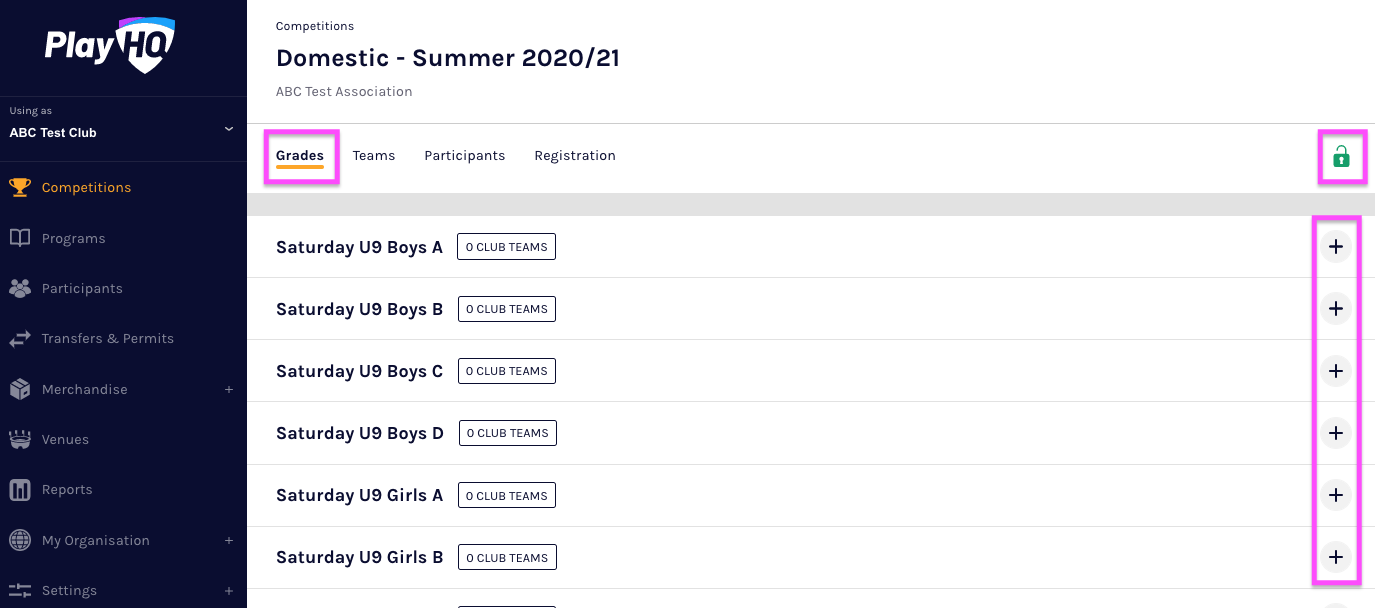This screenshot has width=1375, height=608.
Task: Click the Transfers & Permits arrows icon
Action: [x=20, y=339]
